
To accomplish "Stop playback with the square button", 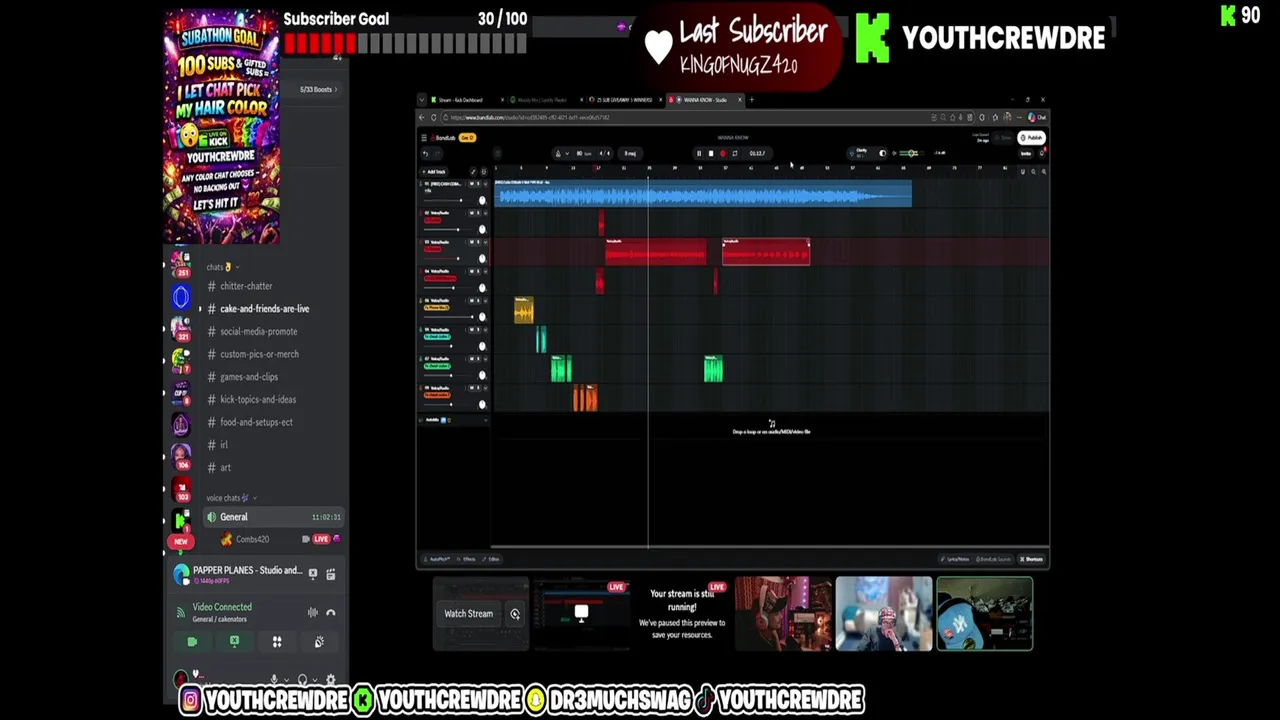I will [711, 153].
